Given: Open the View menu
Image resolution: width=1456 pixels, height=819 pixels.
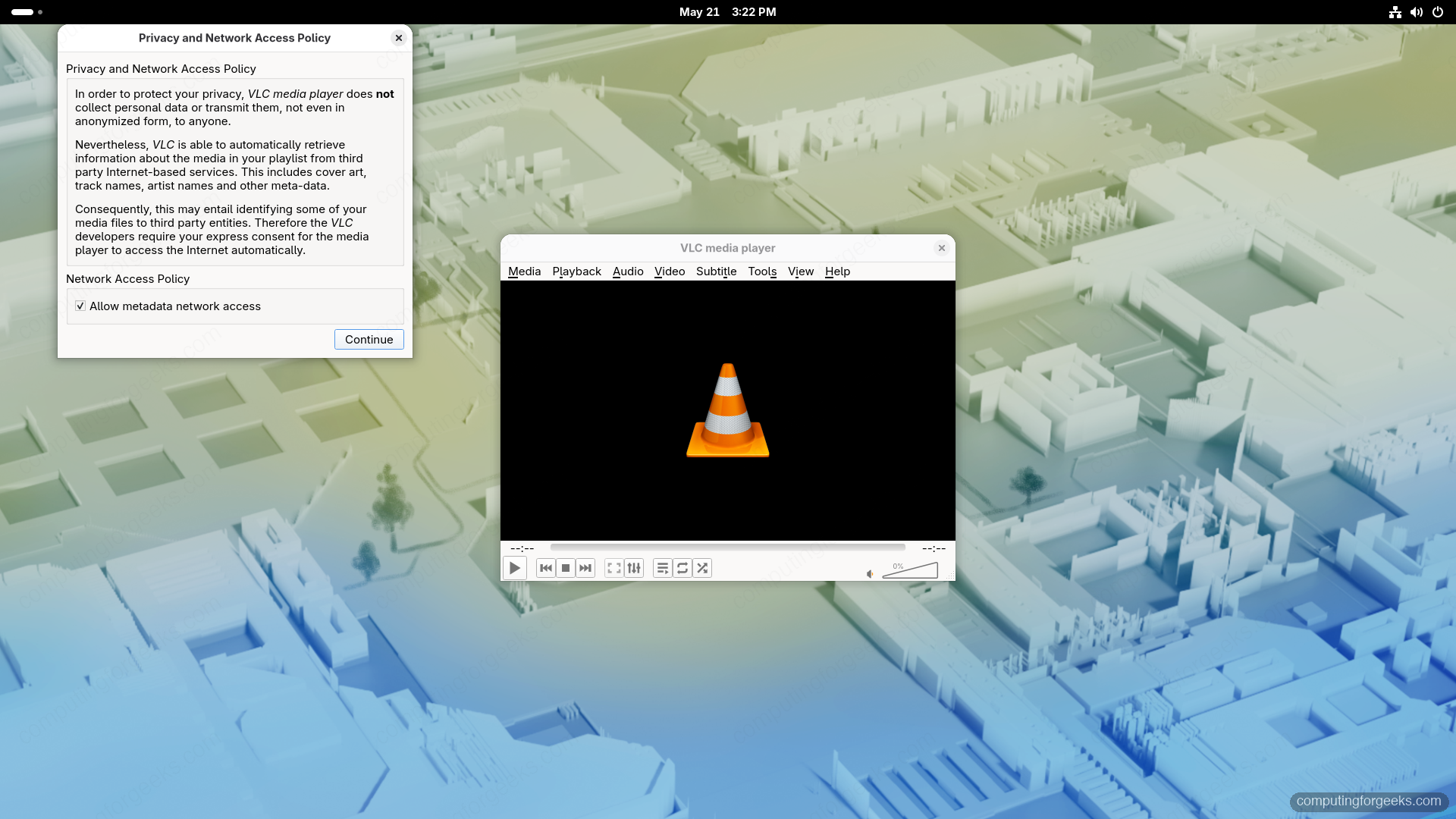Looking at the screenshot, I should pyautogui.click(x=801, y=271).
